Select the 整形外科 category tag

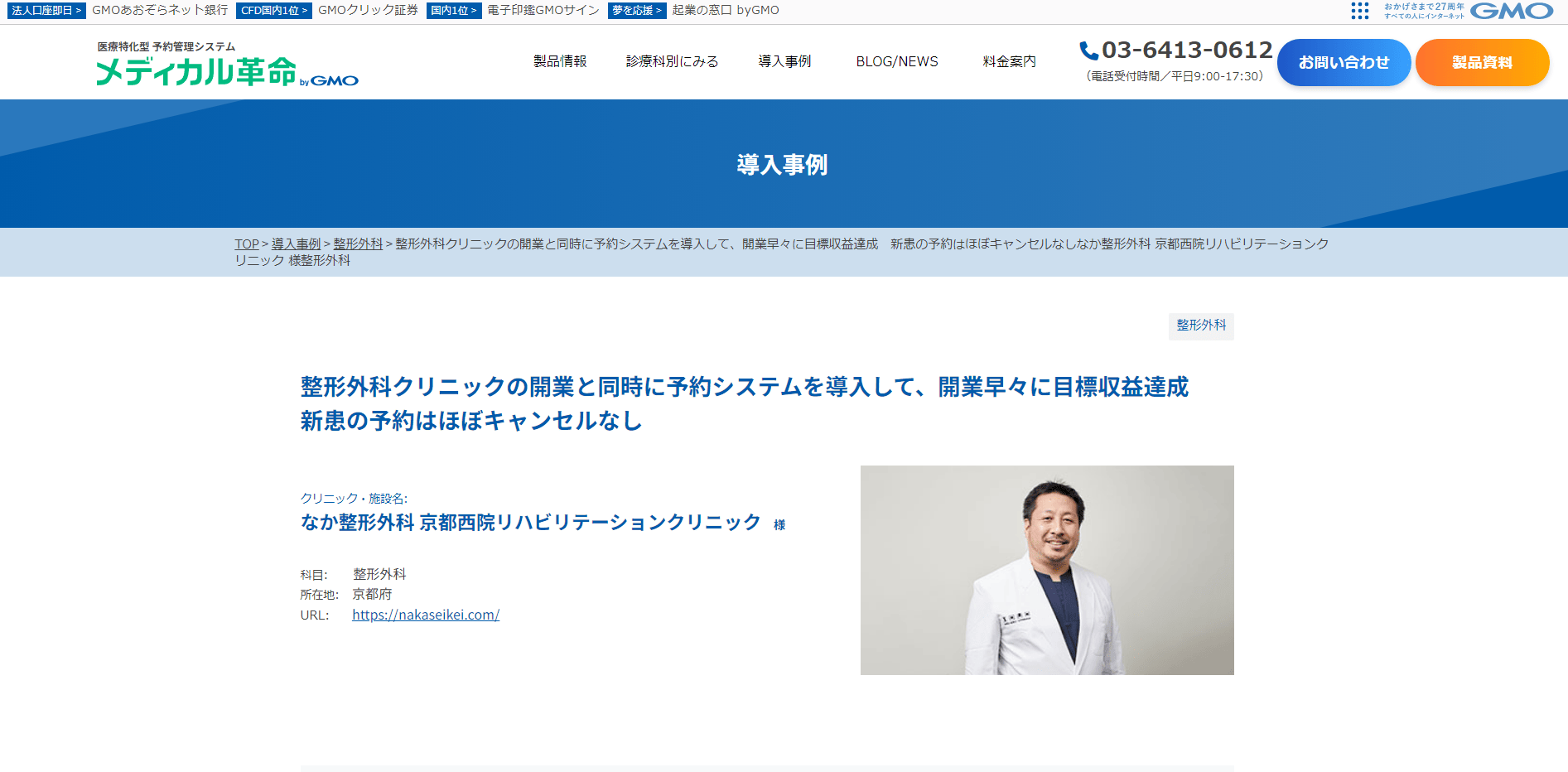pos(1201,326)
